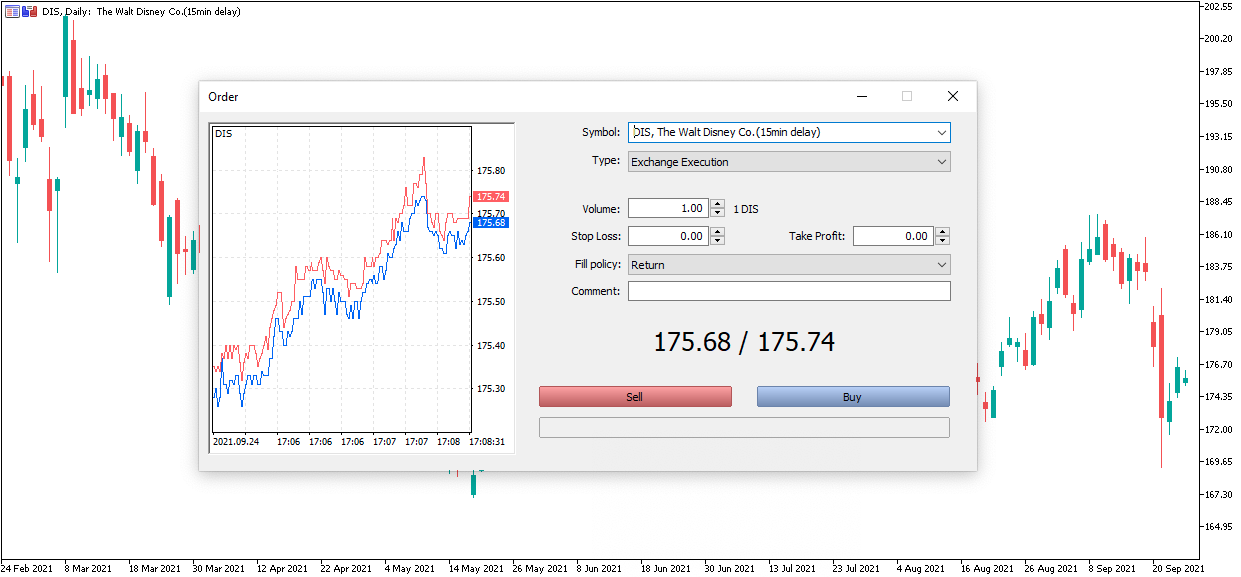1241x577 pixels.
Task: Increase Stop Loss with the up arrow
Action: pyautogui.click(x=718, y=232)
